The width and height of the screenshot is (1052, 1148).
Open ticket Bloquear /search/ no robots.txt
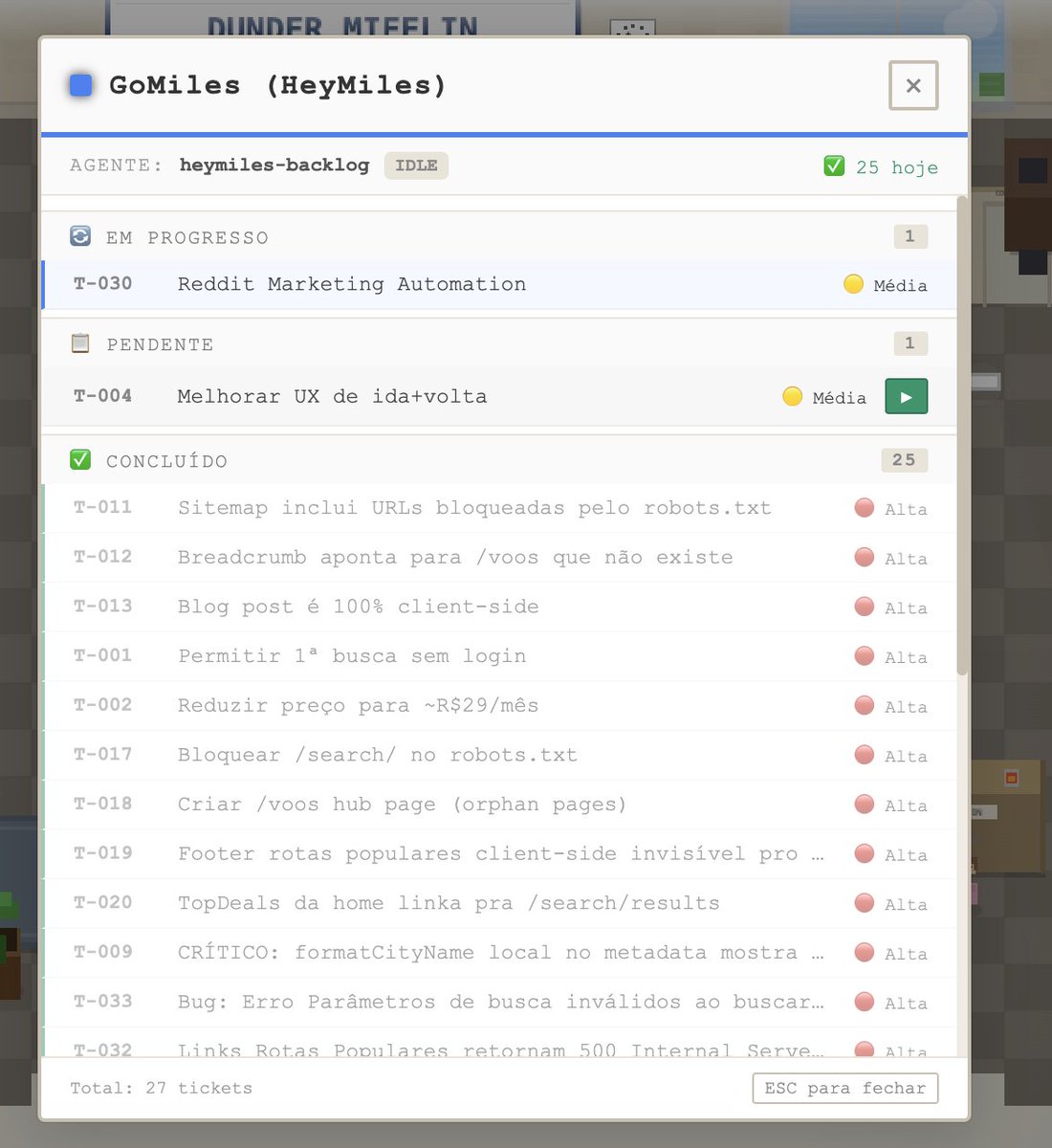click(498, 755)
